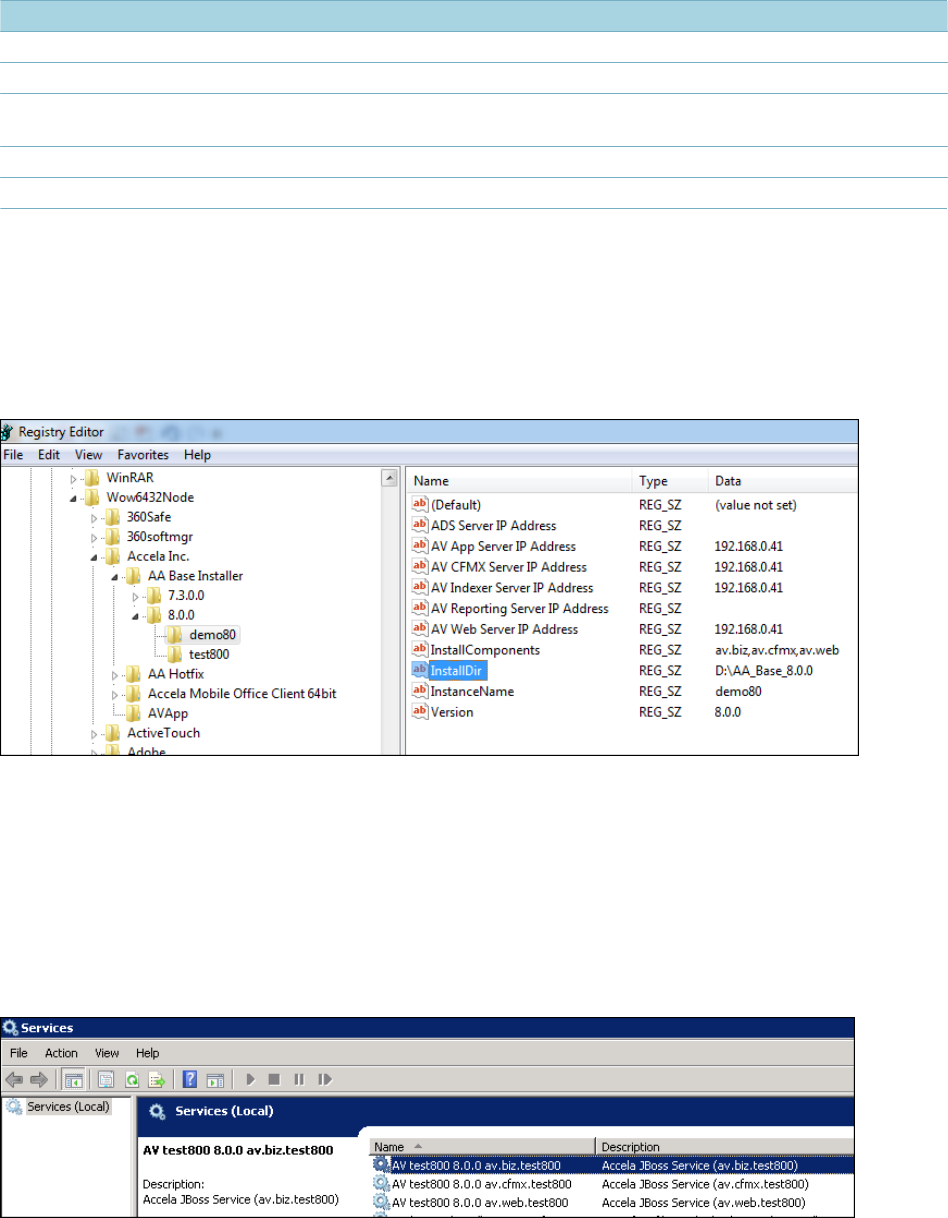Select AV Reporting Server IP Address value
Viewport: 948px width, 1218px height.
(519, 608)
